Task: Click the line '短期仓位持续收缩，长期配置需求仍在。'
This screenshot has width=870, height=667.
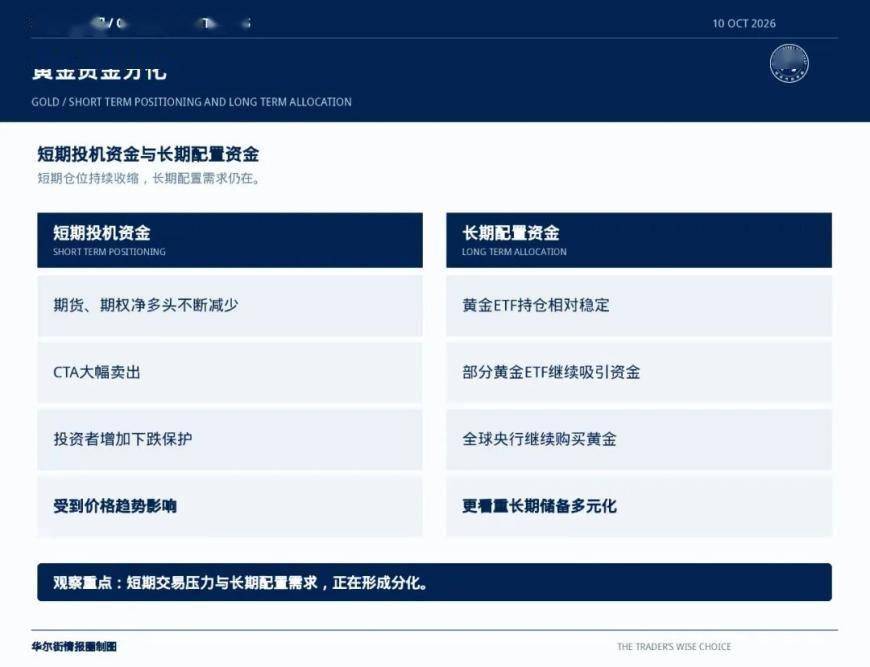Action: click(x=149, y=178)
